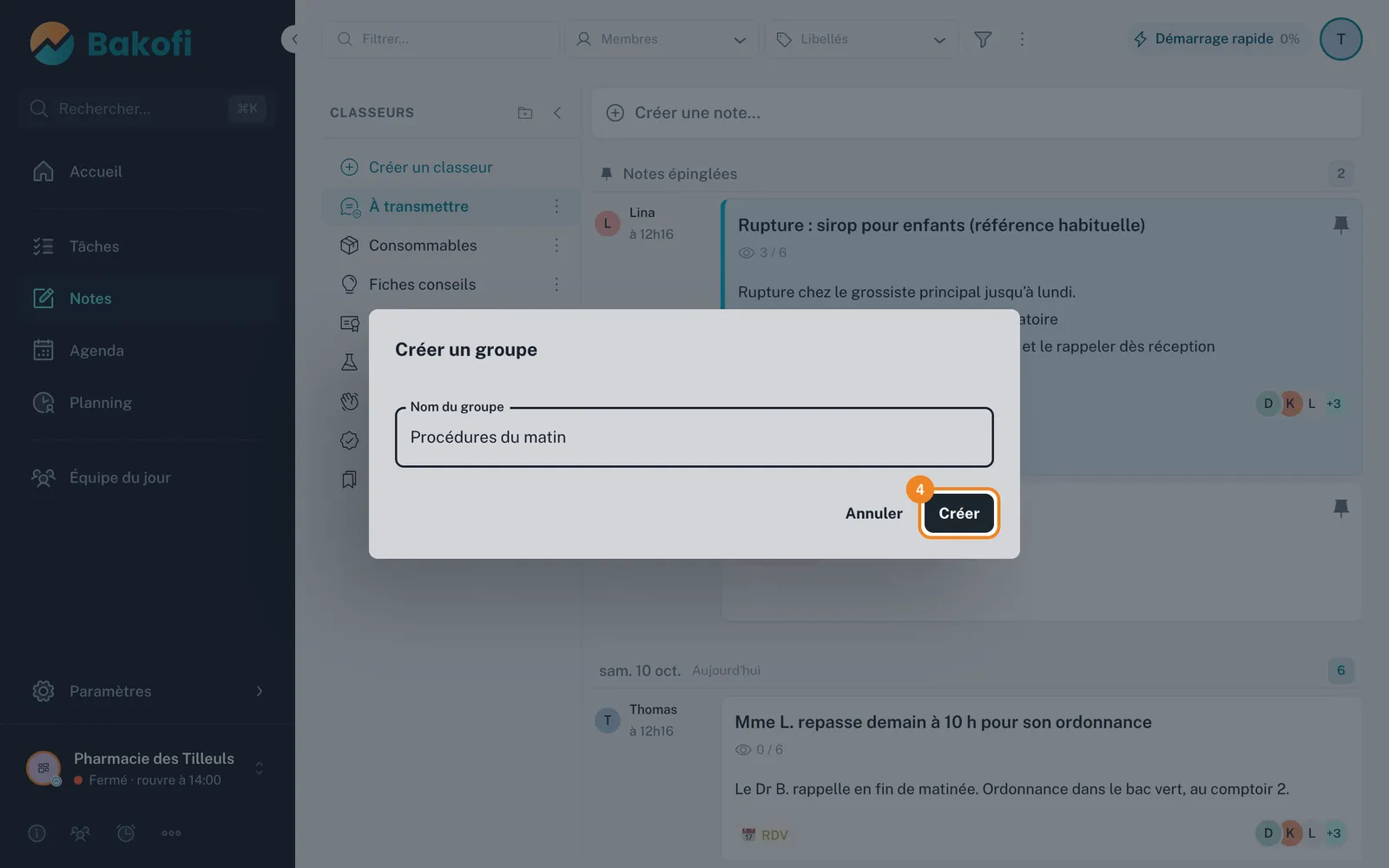
Task: Expand Paramètres settings chevron
Action: (x=259, y=691)
